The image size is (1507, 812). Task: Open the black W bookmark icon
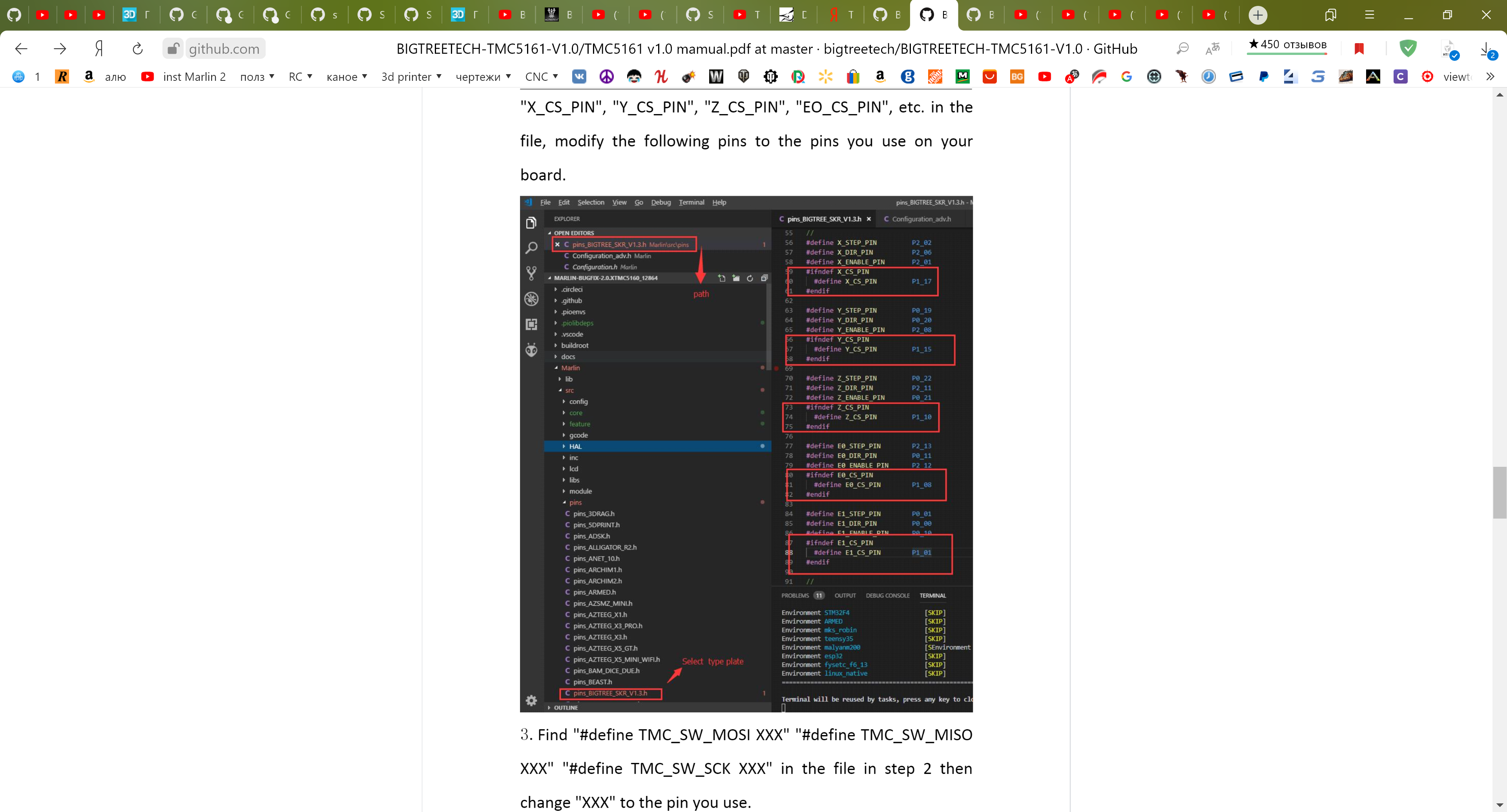716,76
